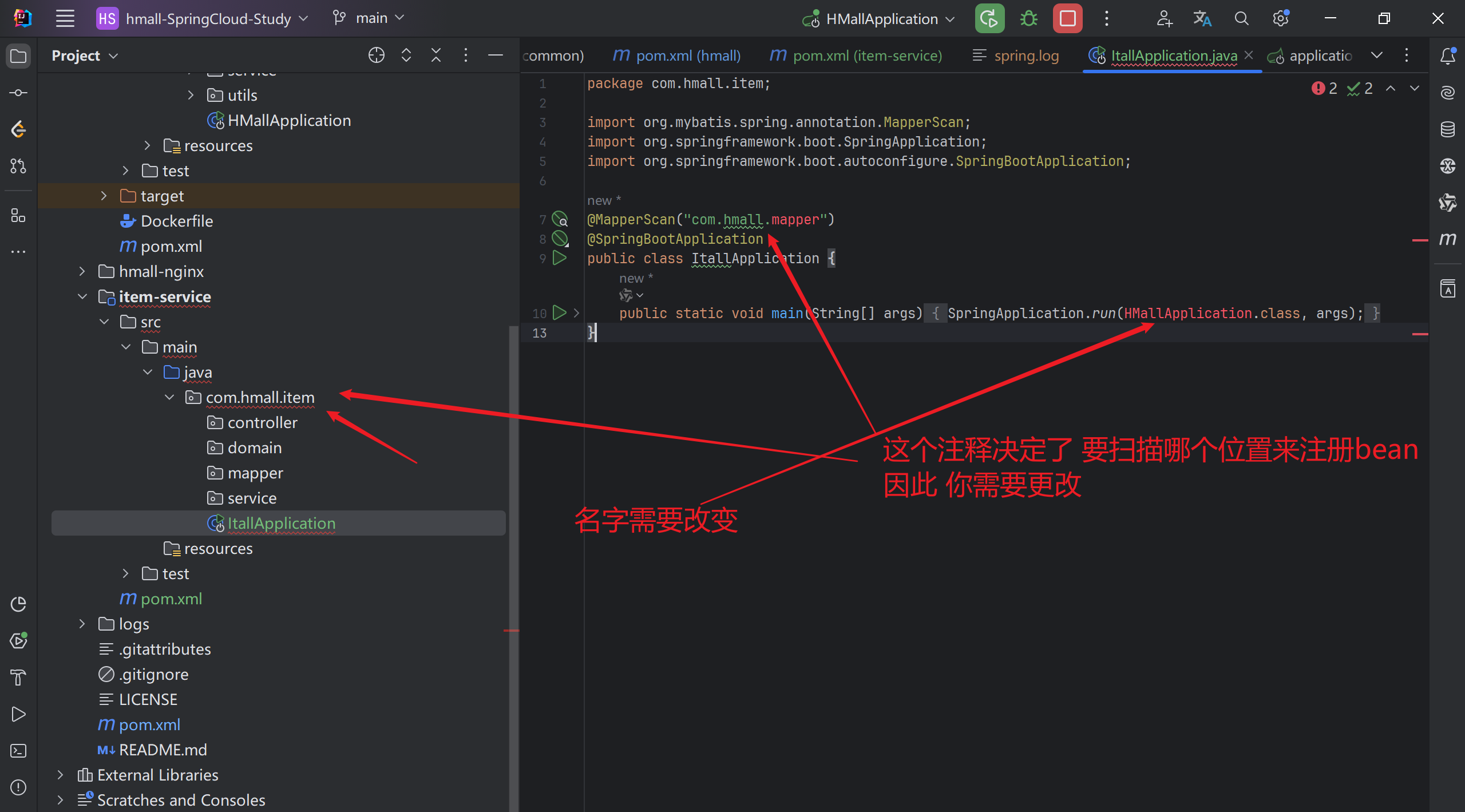Image resolution: width=1465 pixels, height=812 pixels.
Task: Open Dockerfile in the project tree
Action: tap(176, 221)
